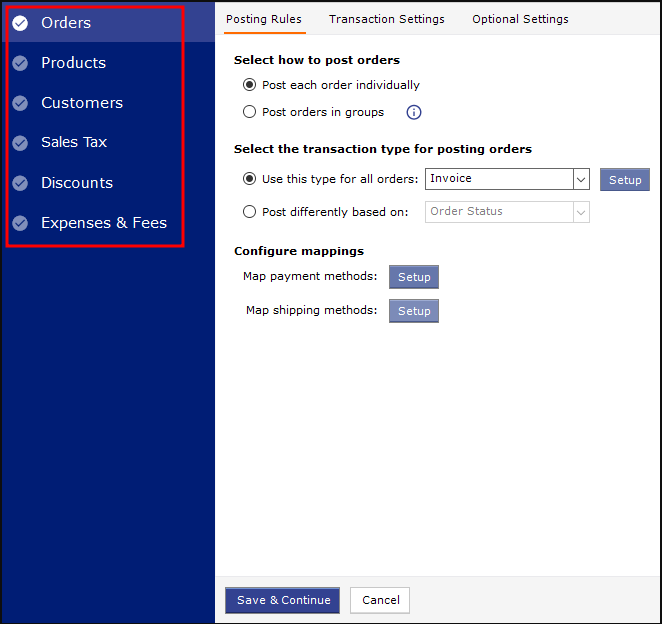Click the checkmark icon beside Customers
The image size is (662, 624).
(x=20, y=103)
